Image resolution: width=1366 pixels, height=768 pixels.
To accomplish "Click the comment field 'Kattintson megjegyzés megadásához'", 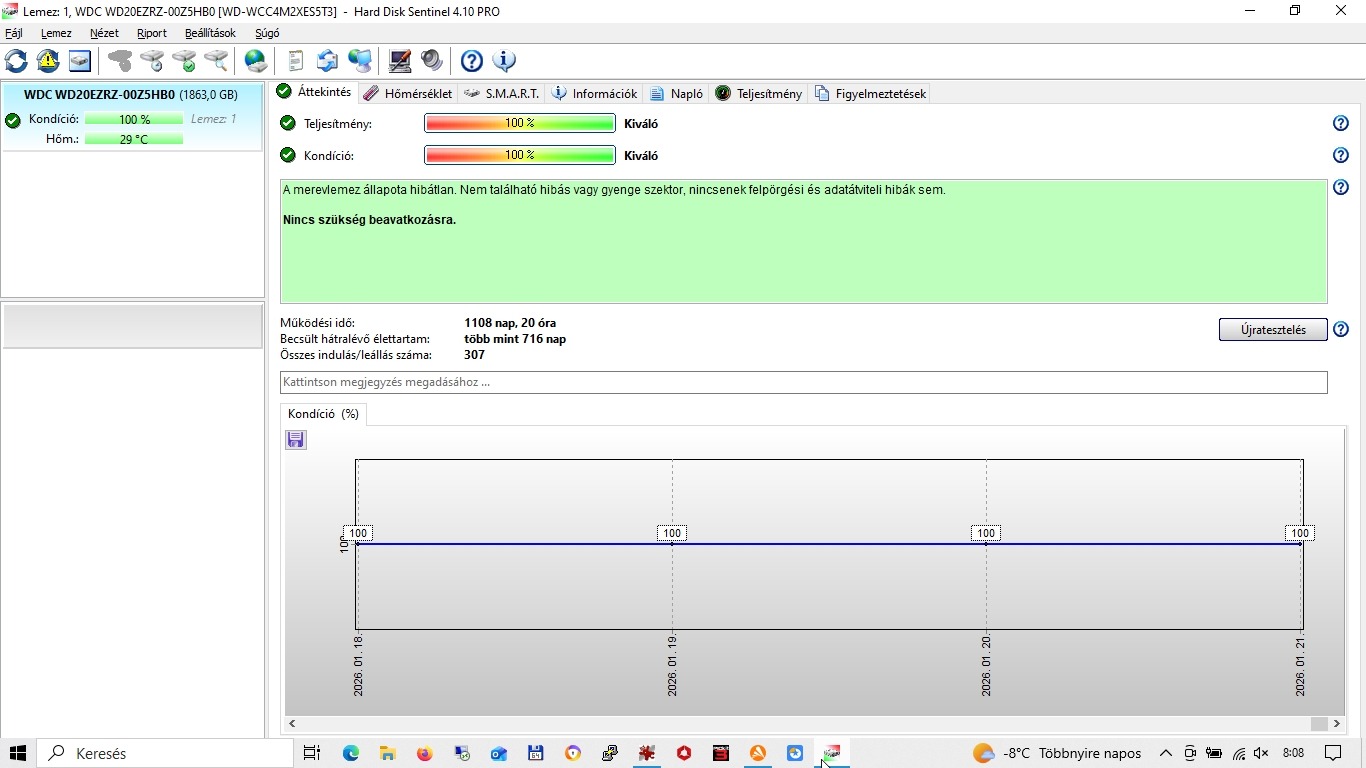I will tap(804, 382).
